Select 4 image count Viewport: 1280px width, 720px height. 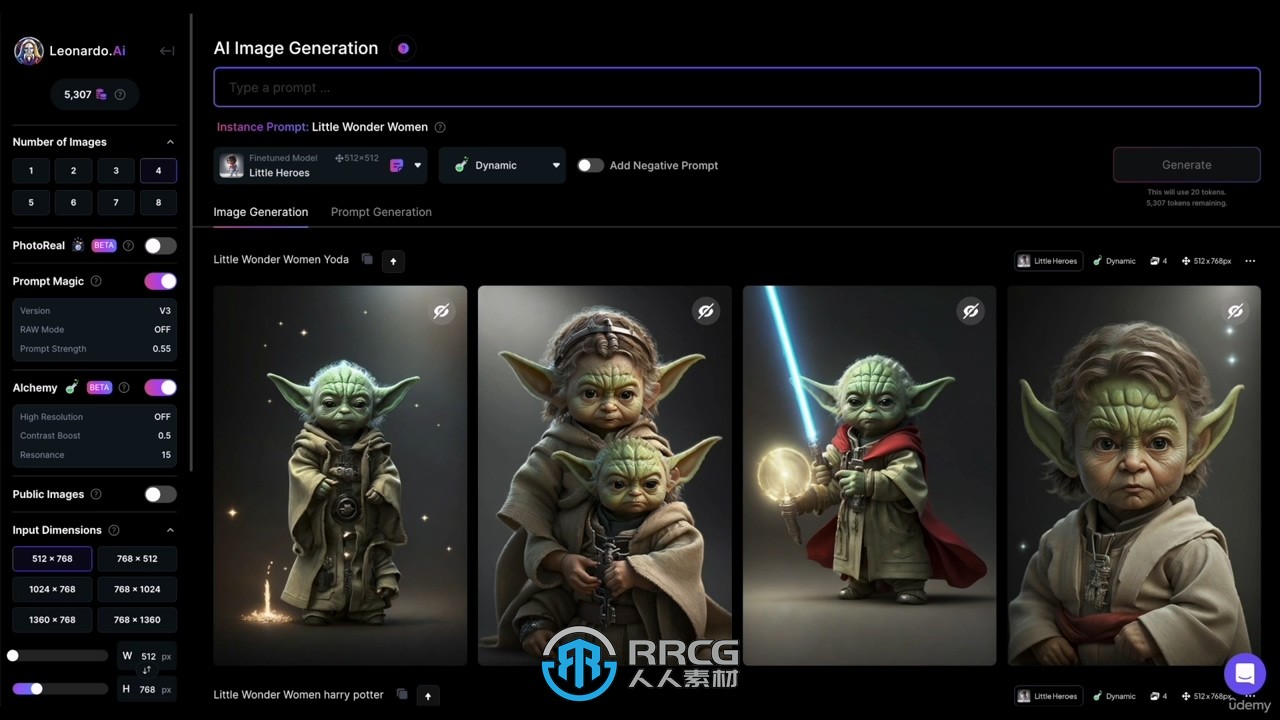pos(158,171)
